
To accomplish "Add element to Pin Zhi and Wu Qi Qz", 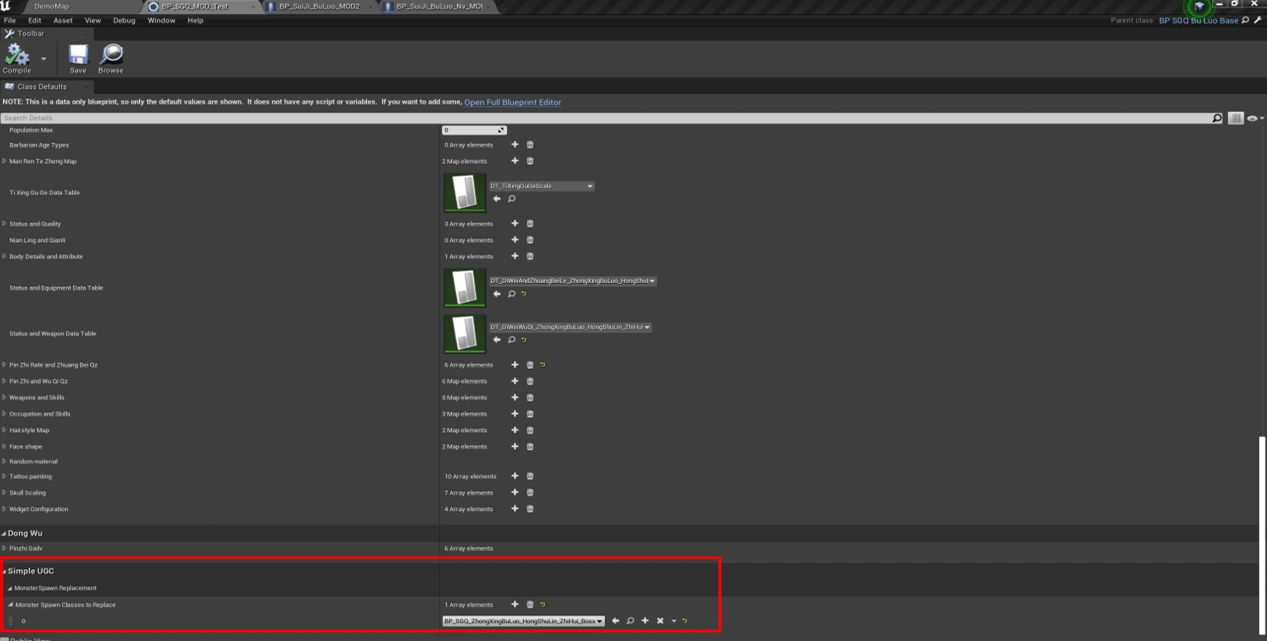I will 515,381.
